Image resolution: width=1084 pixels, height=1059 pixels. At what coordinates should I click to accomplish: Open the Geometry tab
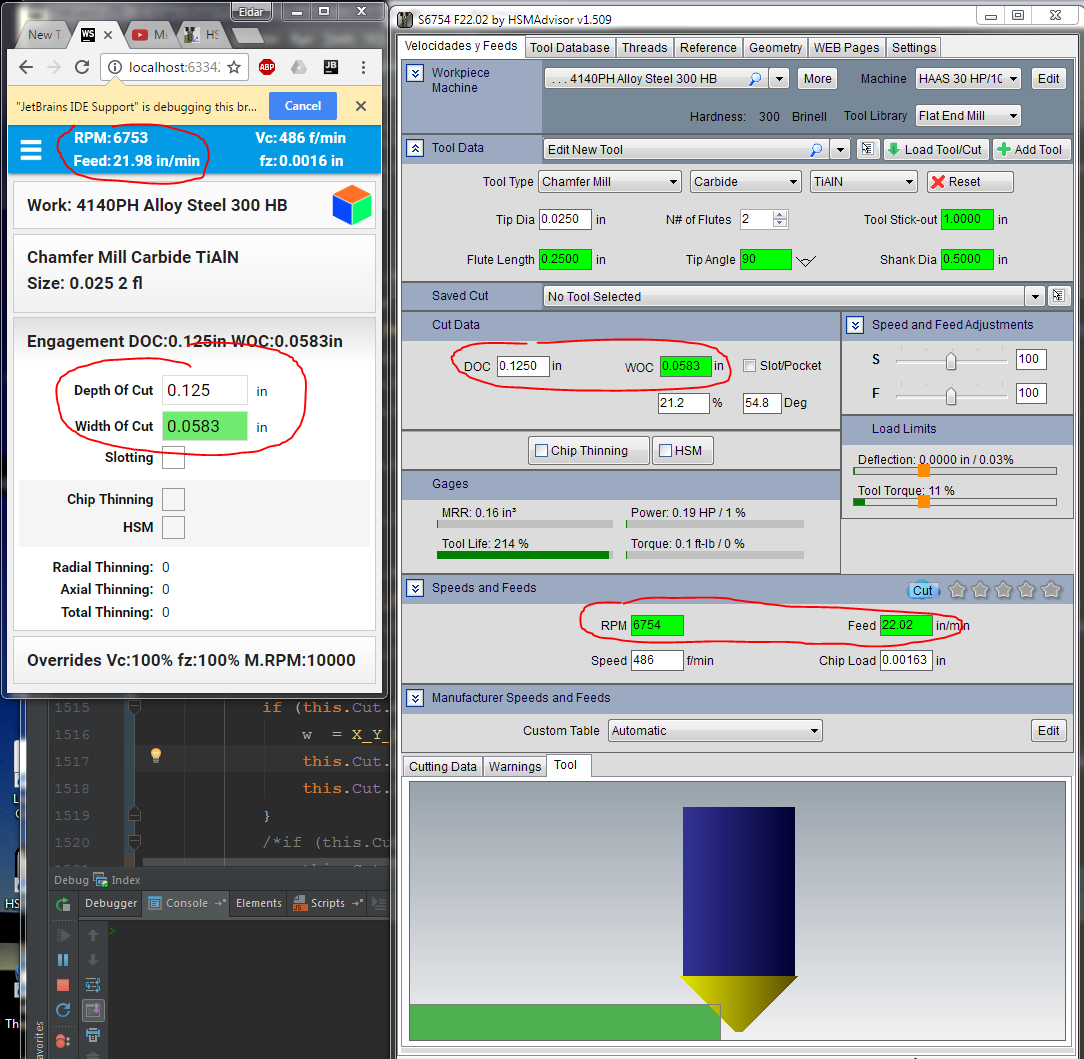tap(775, 48)
